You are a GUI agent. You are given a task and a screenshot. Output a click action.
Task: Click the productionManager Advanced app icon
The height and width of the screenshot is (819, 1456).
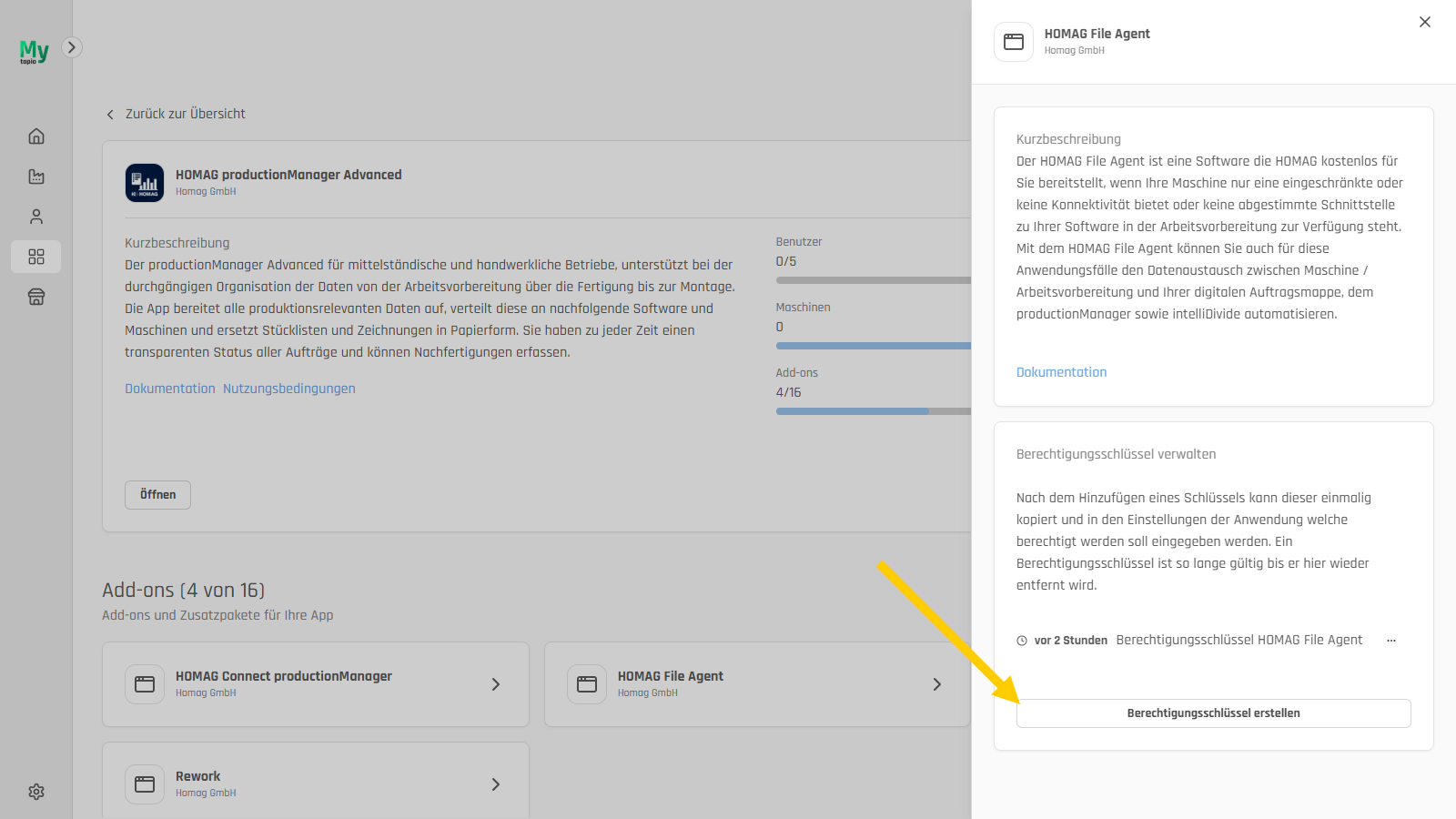pos(145,183)
